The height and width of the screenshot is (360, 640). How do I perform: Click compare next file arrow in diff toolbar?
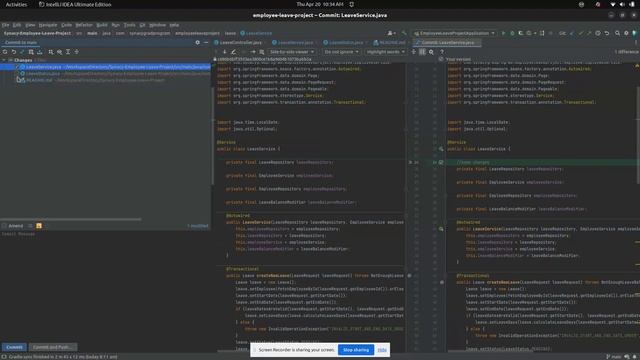point(253,52)
